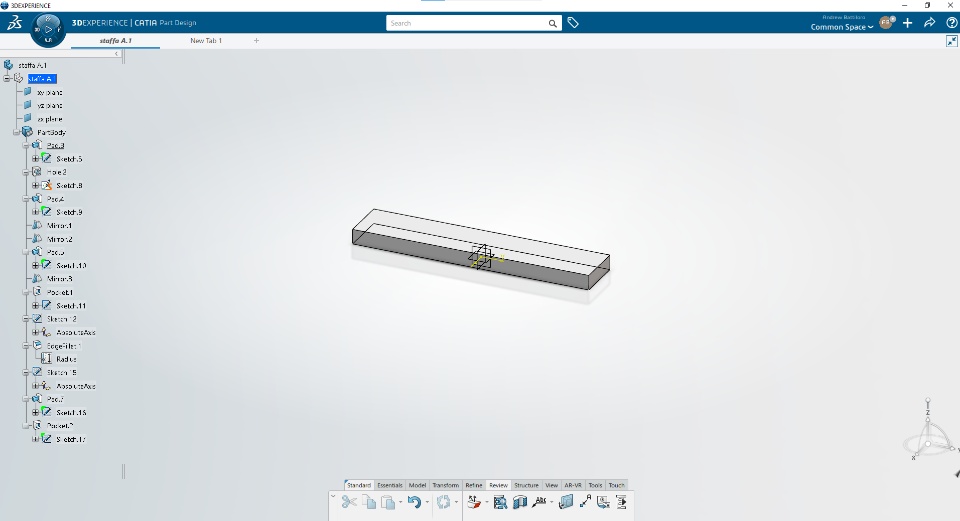
Task: Open the Paste options dropdown arrow
Action: [x=400, y=503]
